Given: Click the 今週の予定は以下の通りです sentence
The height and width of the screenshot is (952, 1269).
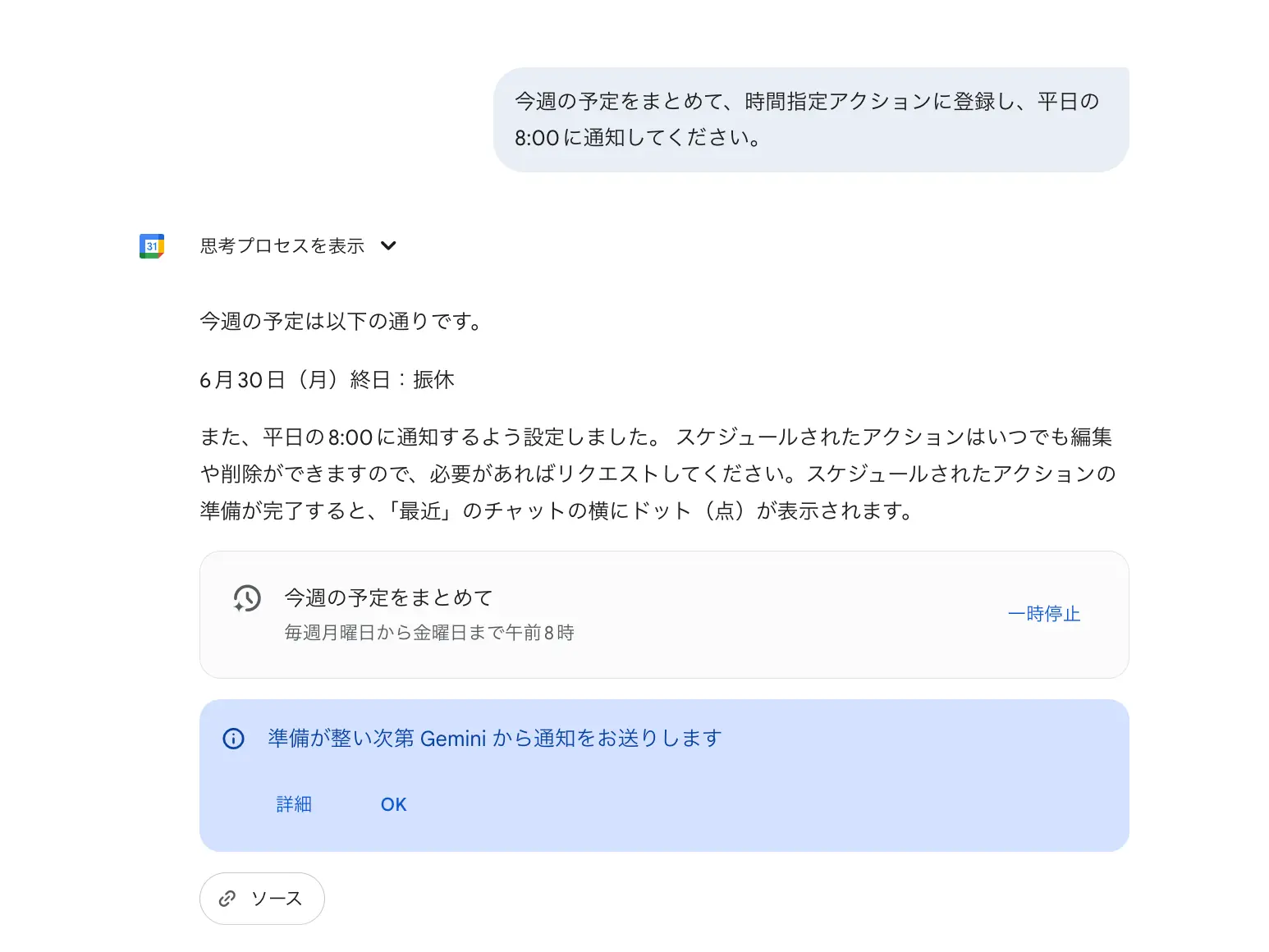Looking at the screenshot, I should pyautogui.click(x=341, y=321).
